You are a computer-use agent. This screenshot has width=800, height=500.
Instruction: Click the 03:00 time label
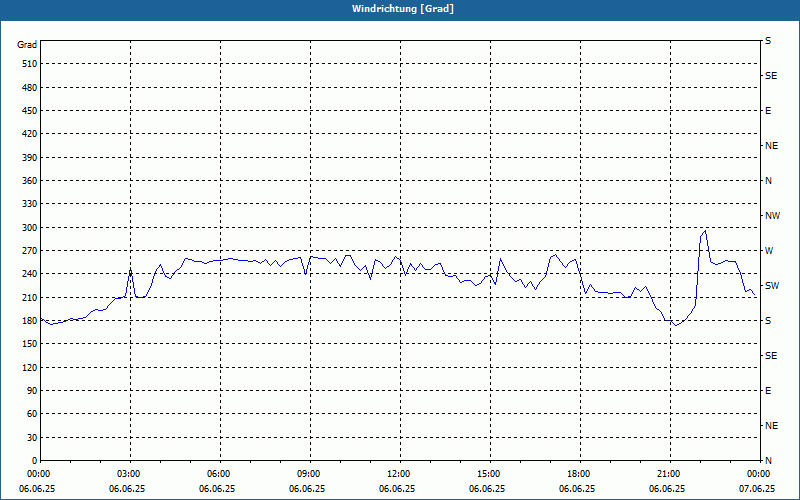tap(130, 474)
